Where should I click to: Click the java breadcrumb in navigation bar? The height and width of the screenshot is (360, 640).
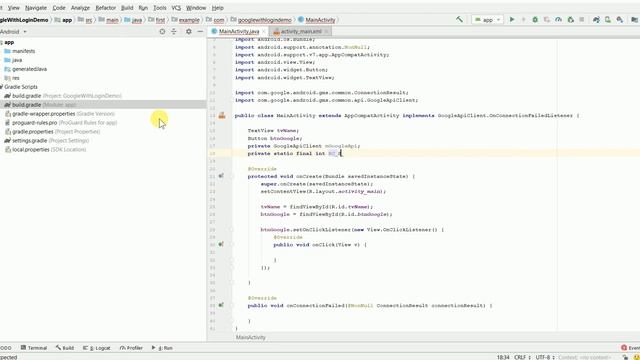[133, 20]
